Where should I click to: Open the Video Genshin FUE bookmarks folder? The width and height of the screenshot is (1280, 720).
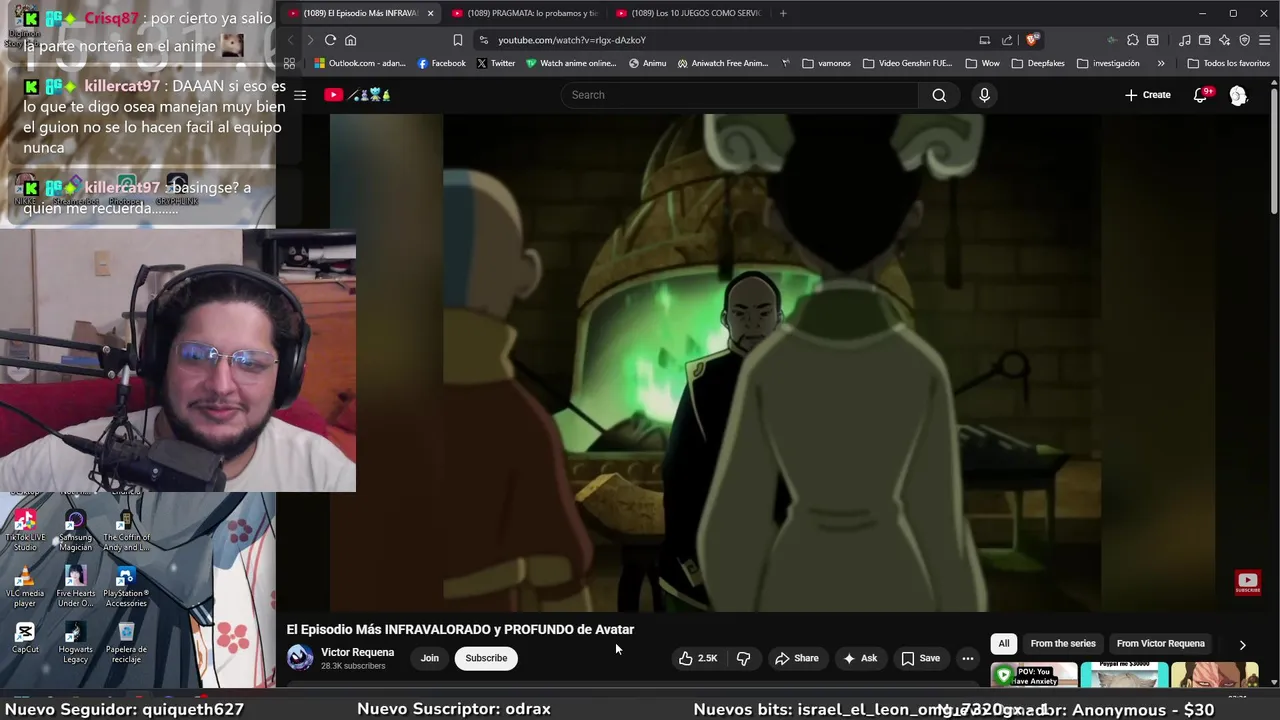(907, 63)
